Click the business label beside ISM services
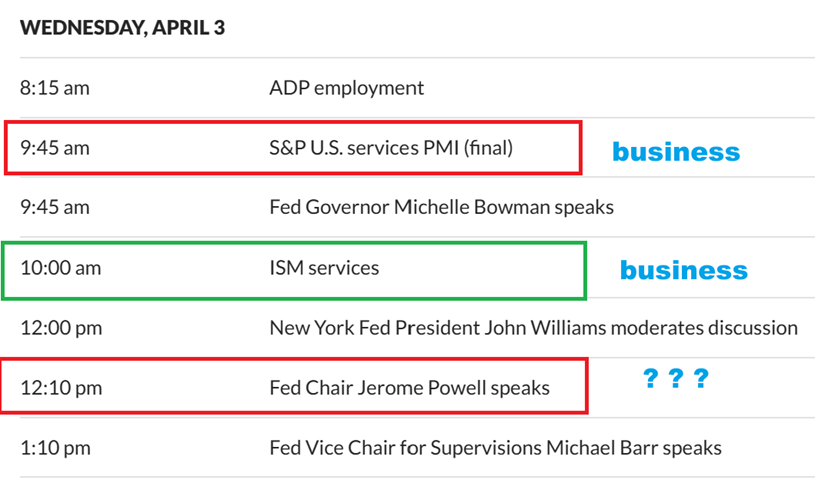Image resolution: width=815 pixels, height=480 pixels. tap(683, 270)
